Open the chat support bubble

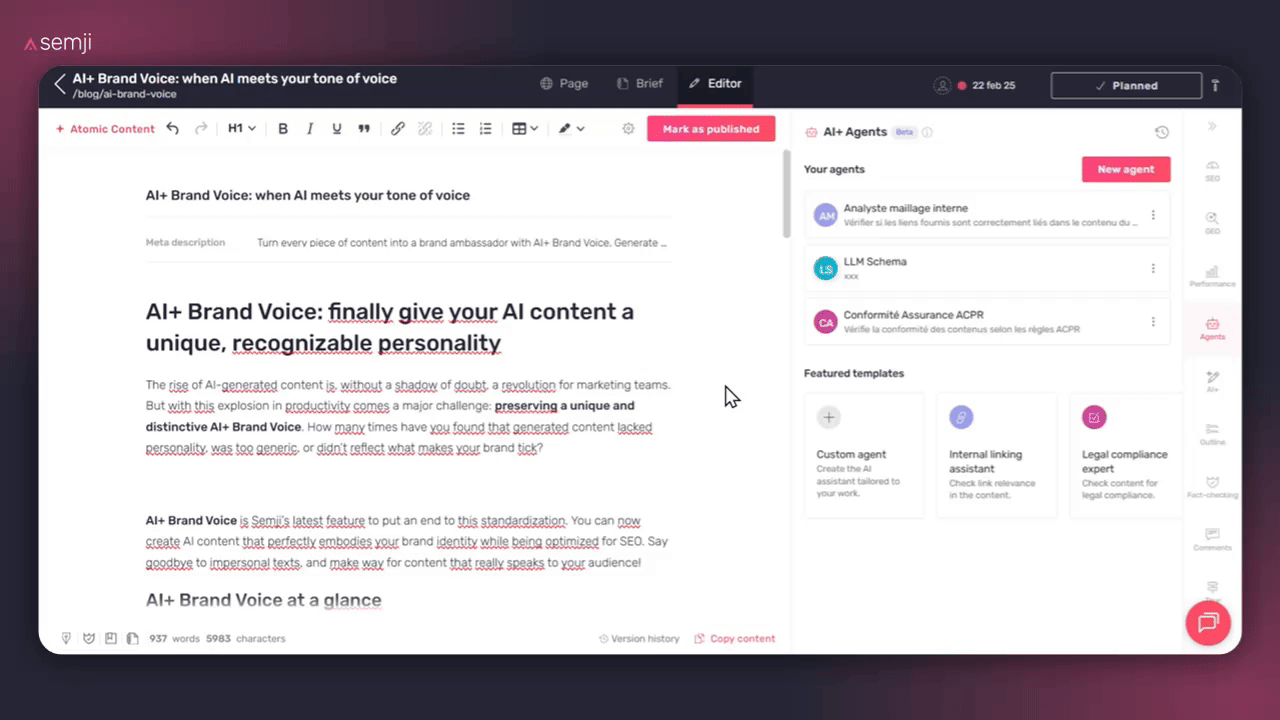pos(1207,623)
